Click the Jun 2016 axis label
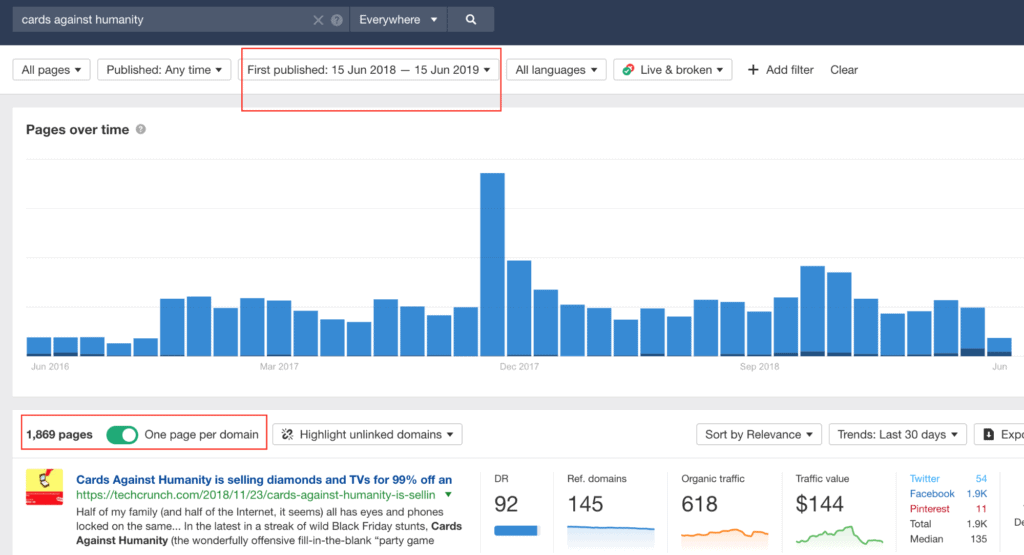Screen dimensions: 1024x555 [50, 366]
